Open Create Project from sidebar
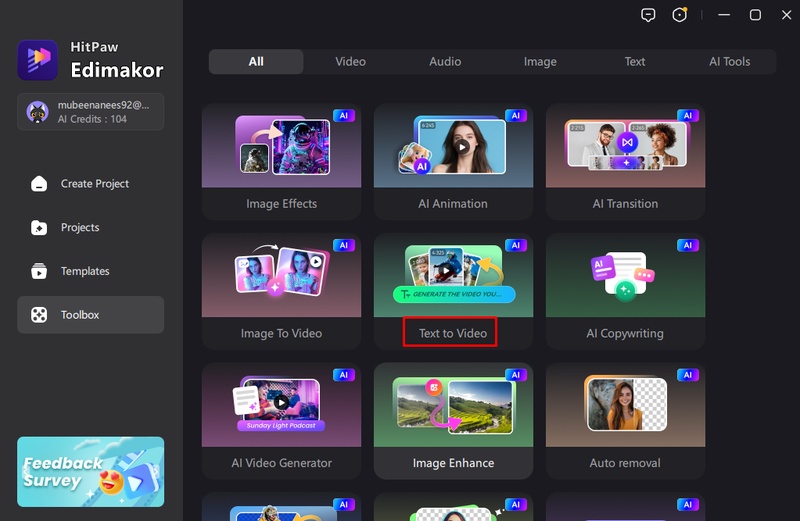 (x=91, y=184)
